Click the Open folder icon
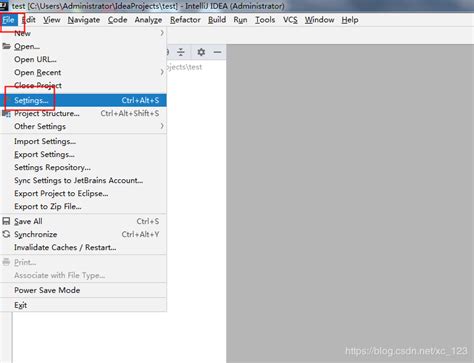Viewport: 474px width, 363px height. coord(6,46)
